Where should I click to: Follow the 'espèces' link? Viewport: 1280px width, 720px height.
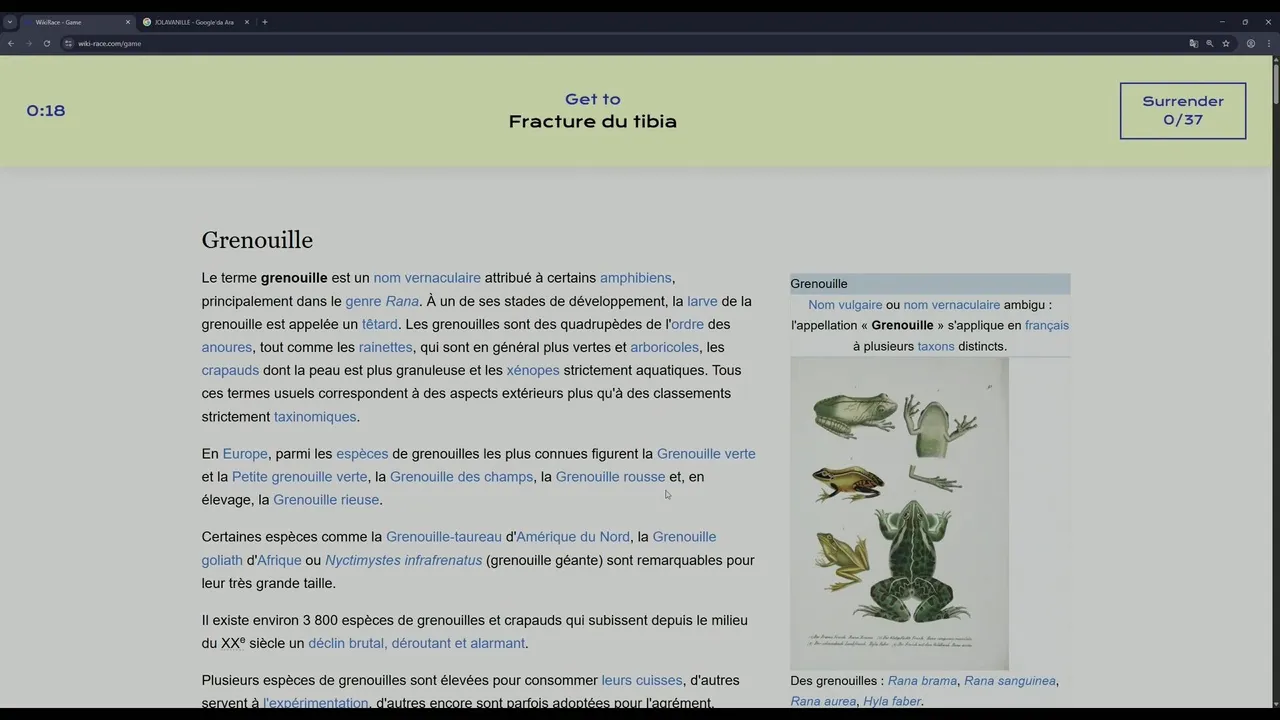362,454
